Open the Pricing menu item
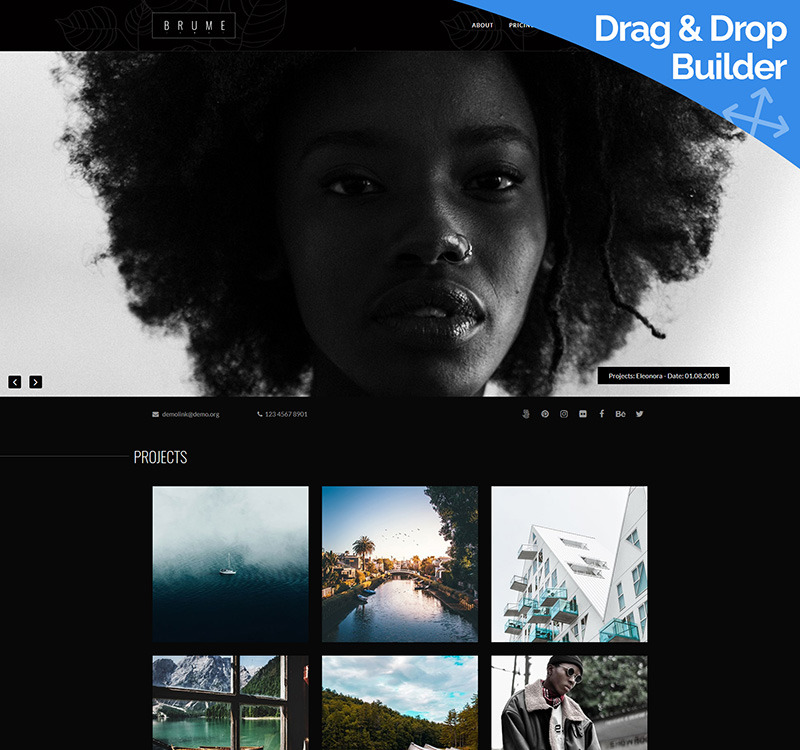 pyautogui.click(x=520, y=25)
